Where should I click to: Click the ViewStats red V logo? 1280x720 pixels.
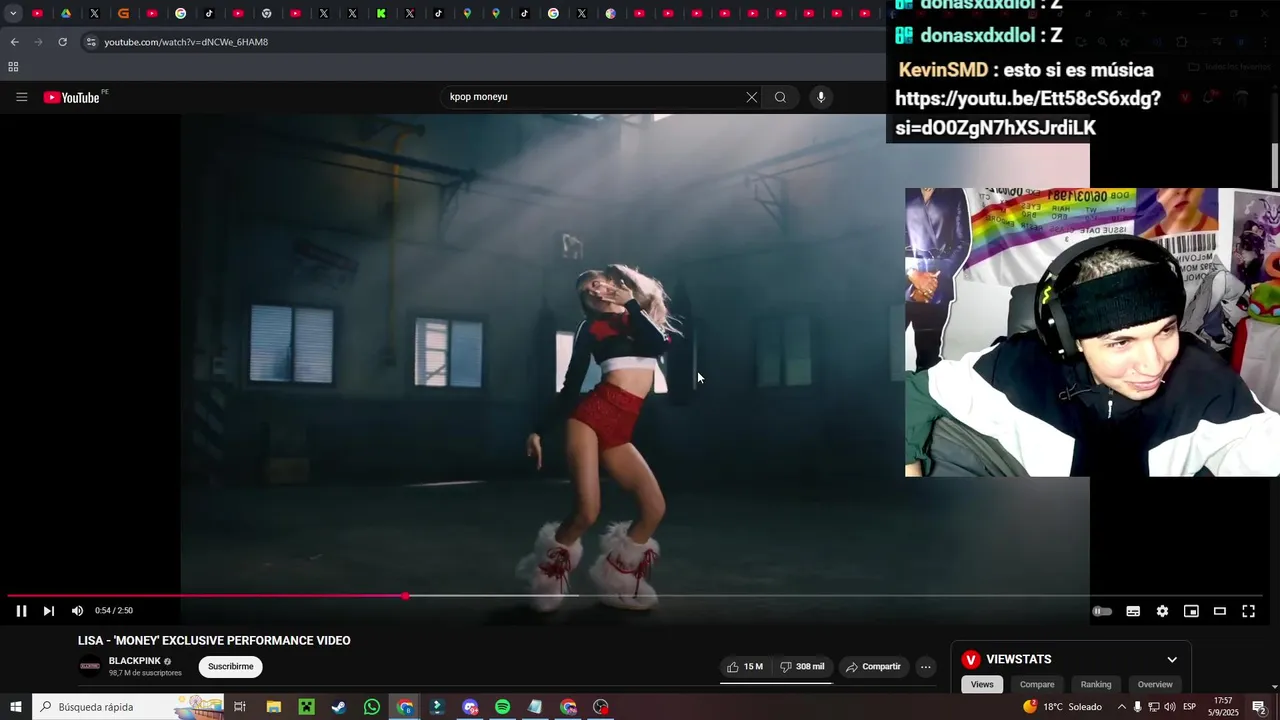[x=970, y=659]
